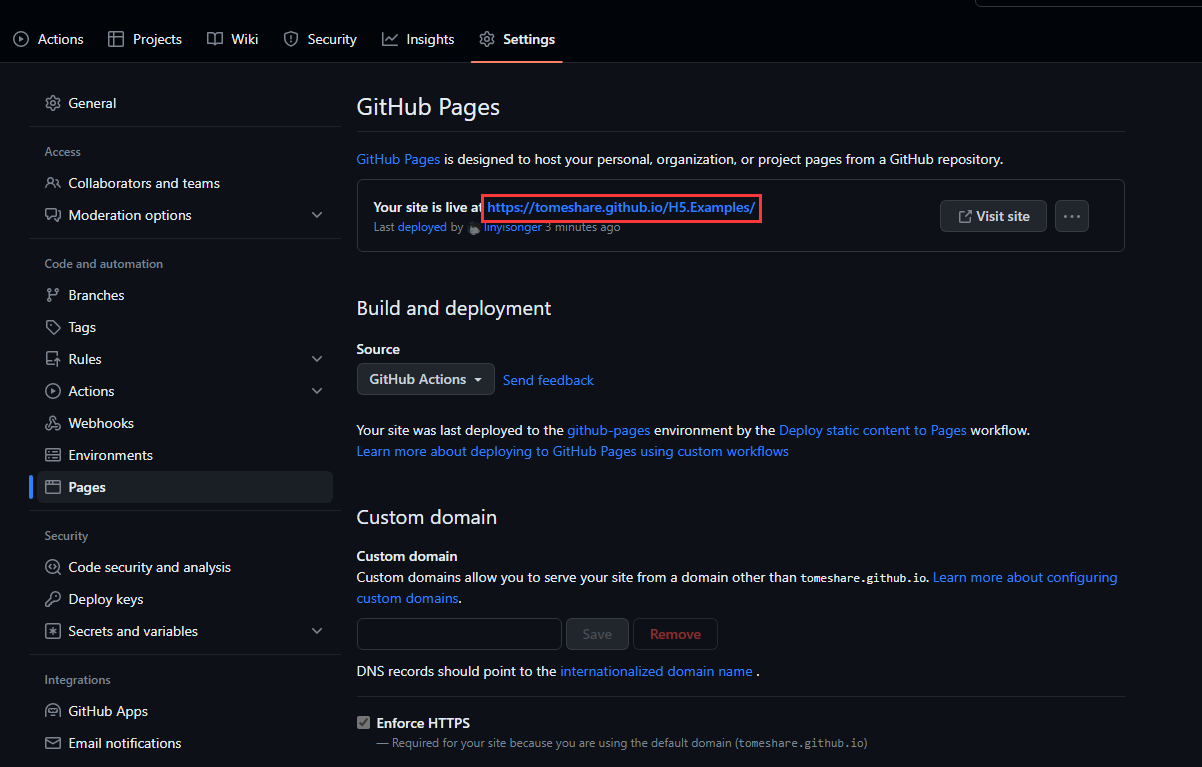Click the Pages browser icon in sidebar
Viewport: 1202px width, 767px height.
[53, 487]
